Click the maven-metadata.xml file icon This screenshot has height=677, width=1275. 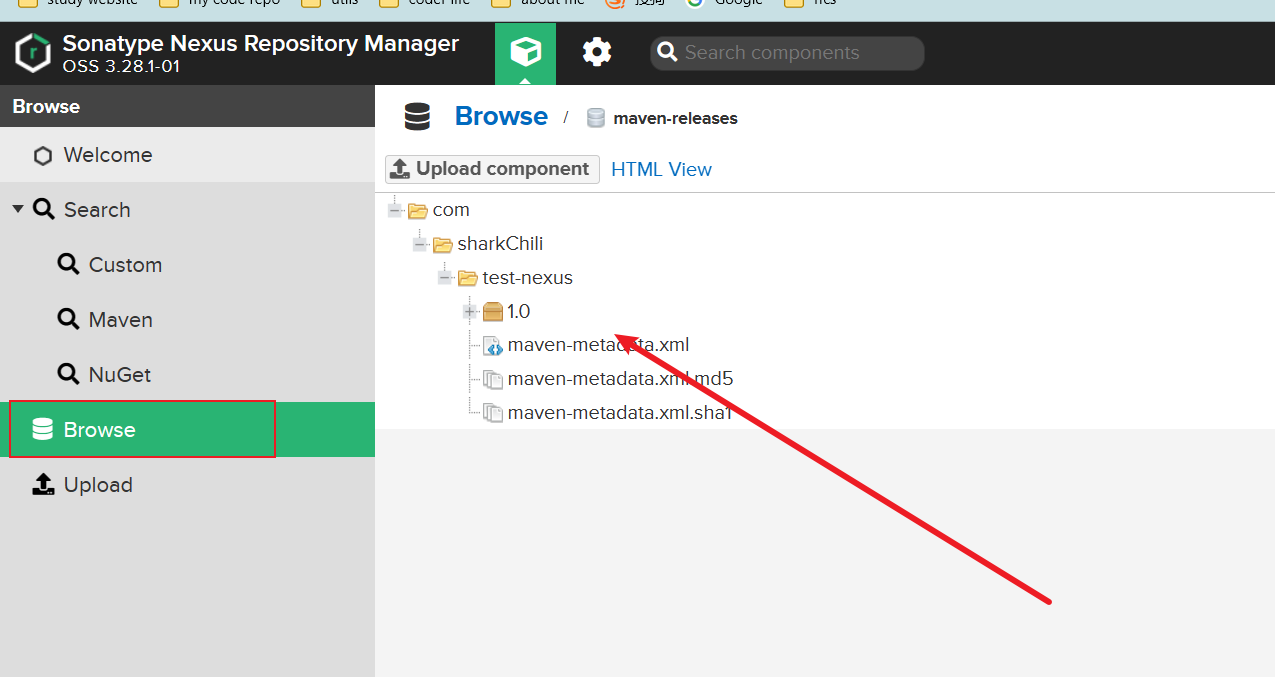(492, 346)
